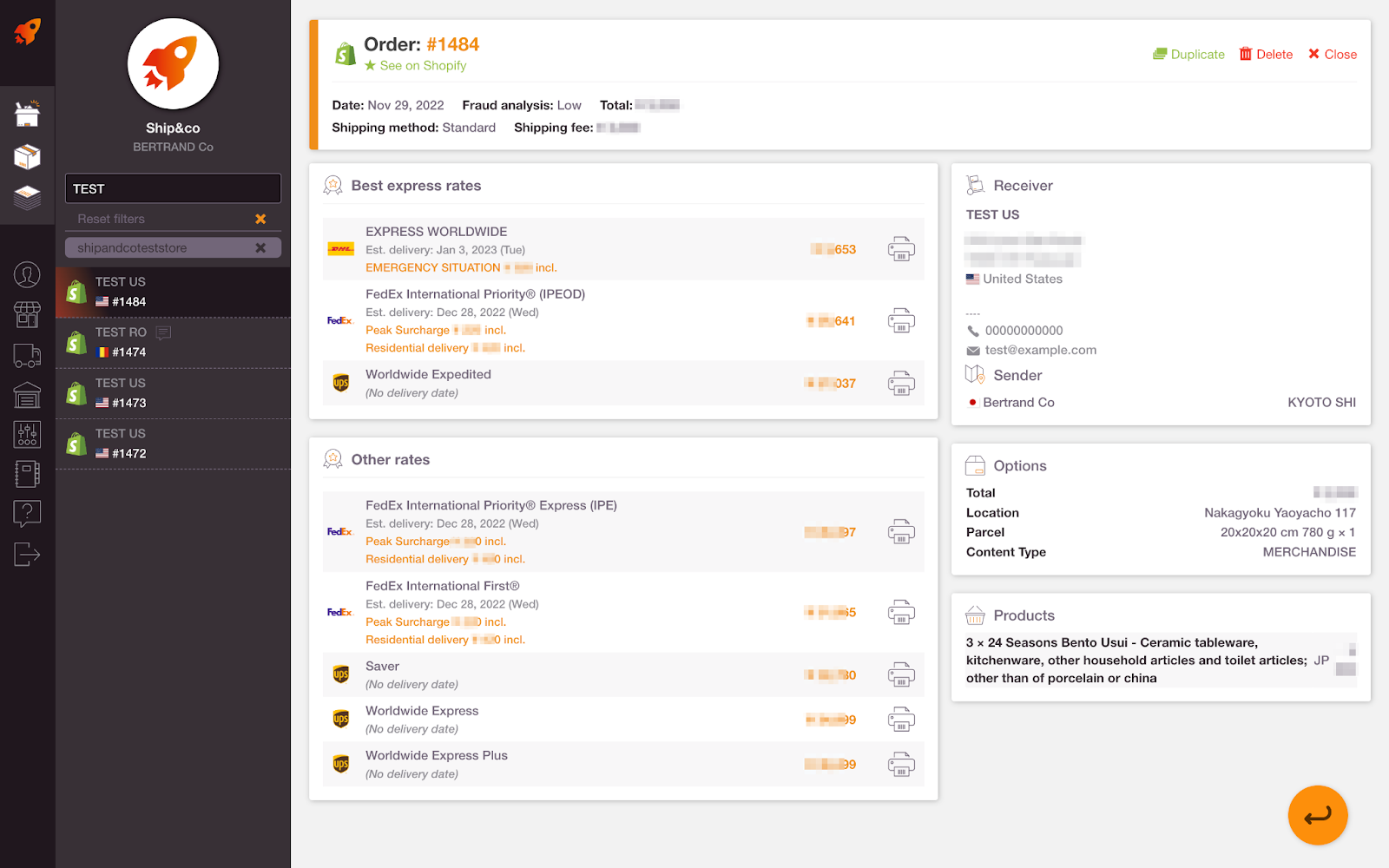Image resolution: width=1389 pixels, height=868 pixels.
Task: Click the Ship&co profile avatar
Action: 173,64
